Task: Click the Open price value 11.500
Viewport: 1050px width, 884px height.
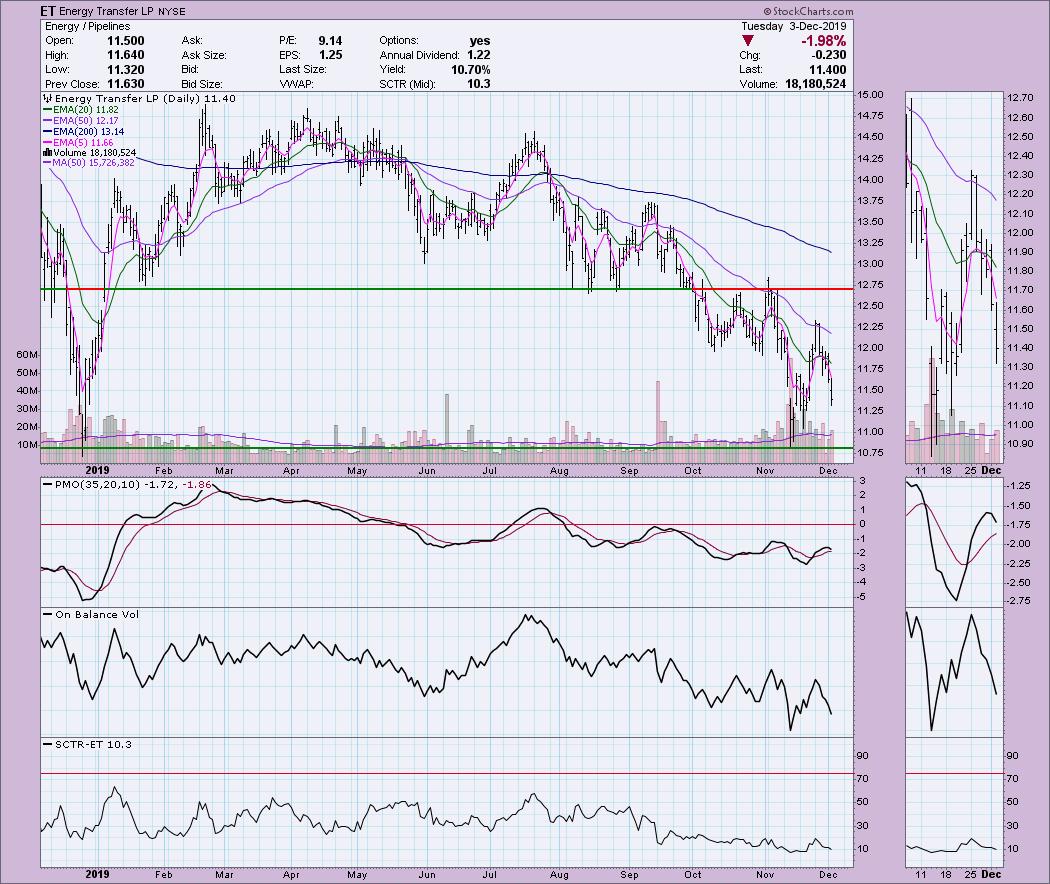Action: [x=125, y=41]
